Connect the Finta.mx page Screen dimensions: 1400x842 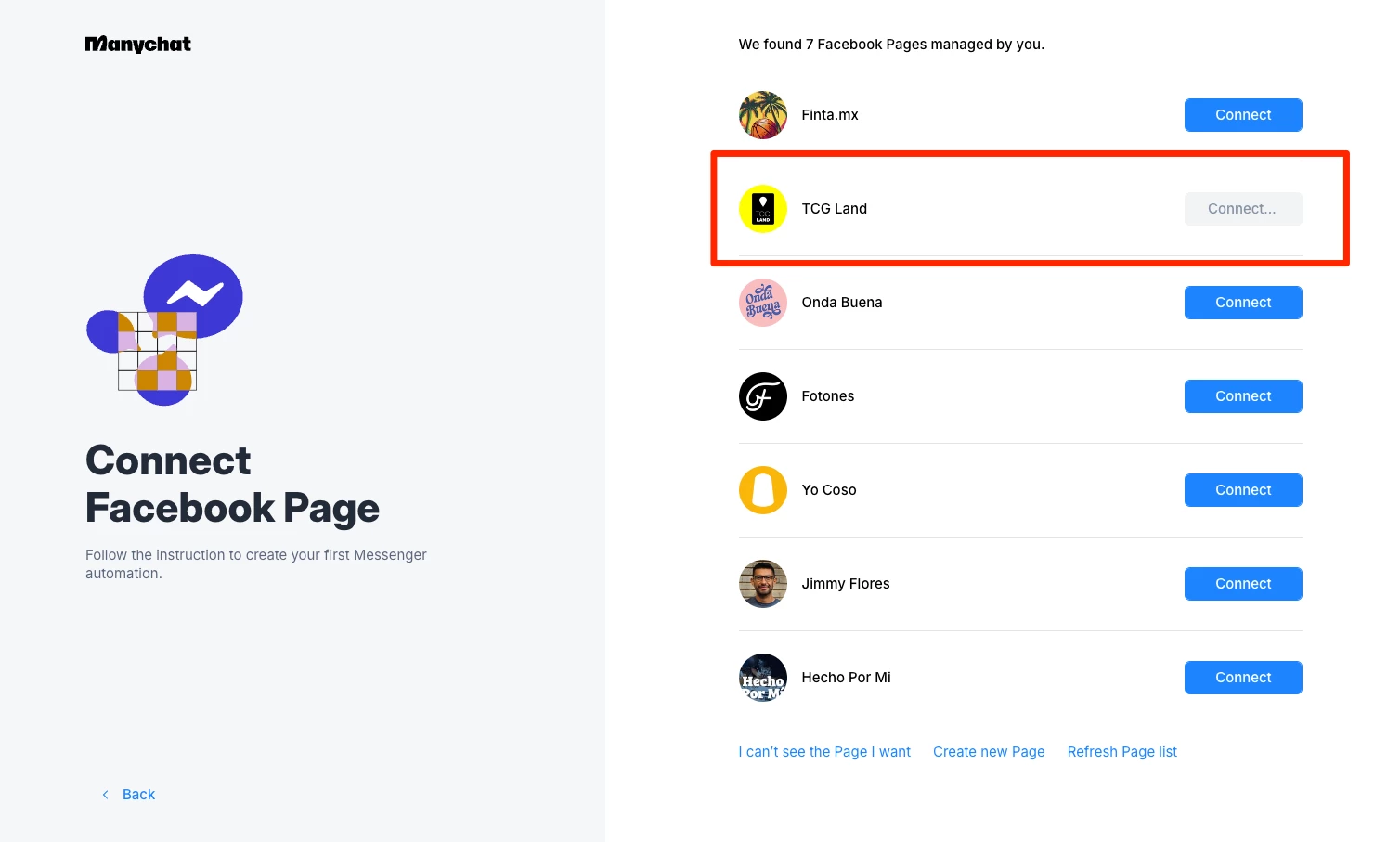tap(1243, 115)
